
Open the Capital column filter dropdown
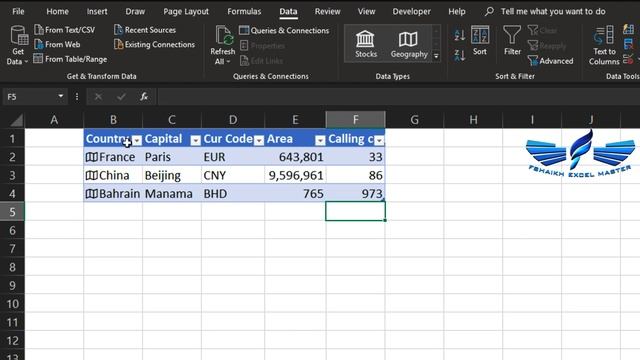(196, 140)
